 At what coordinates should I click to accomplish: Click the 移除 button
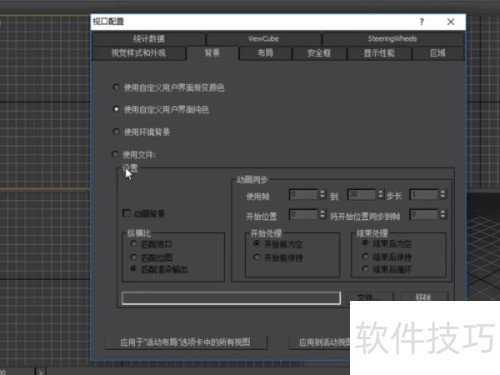pos(424,297)
